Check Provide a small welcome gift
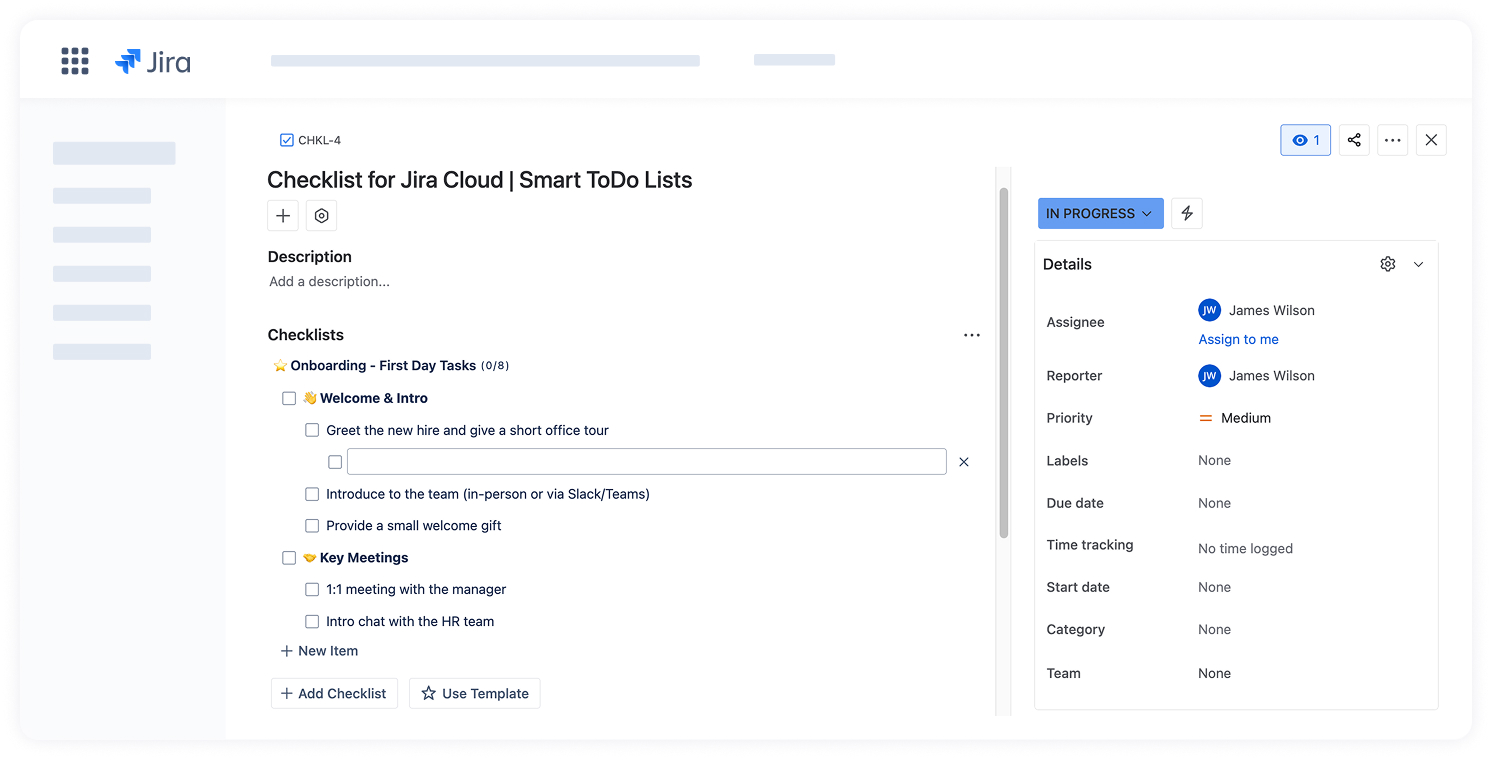This screenshot has height=760, width=1492. pos(312,525)
